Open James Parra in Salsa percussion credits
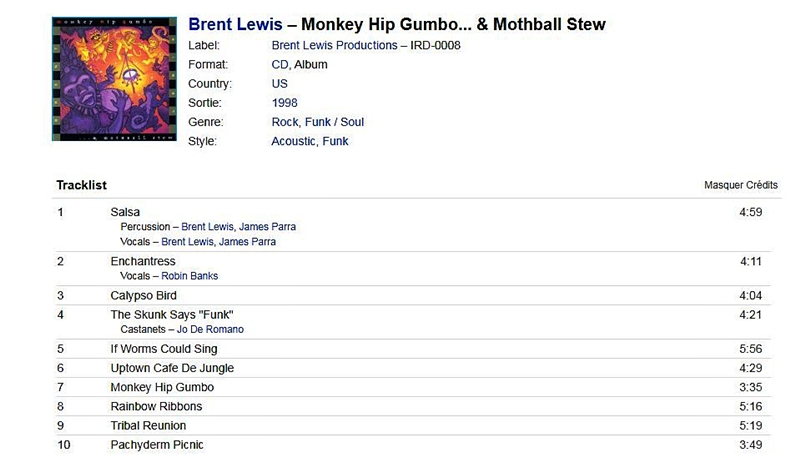Viewport: 800px width, 467px height. (x=267, y=227)
